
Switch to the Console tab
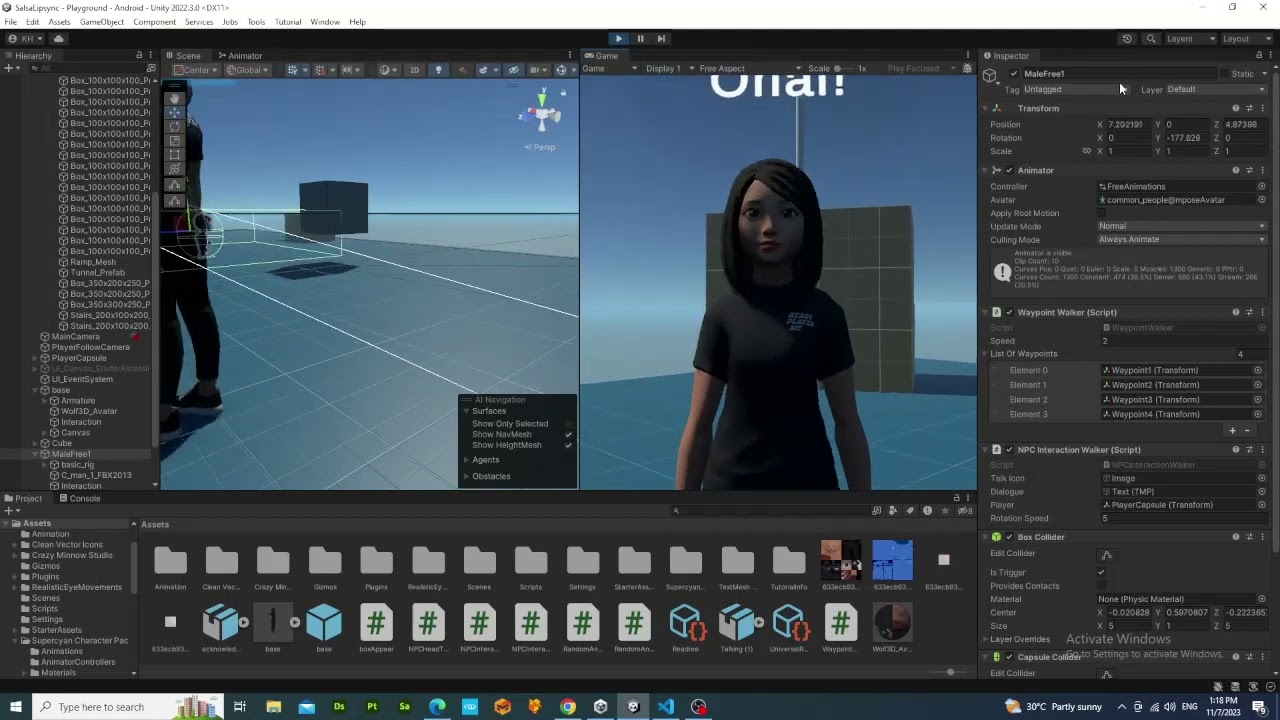pyautogui.click(x=80, y=498)
